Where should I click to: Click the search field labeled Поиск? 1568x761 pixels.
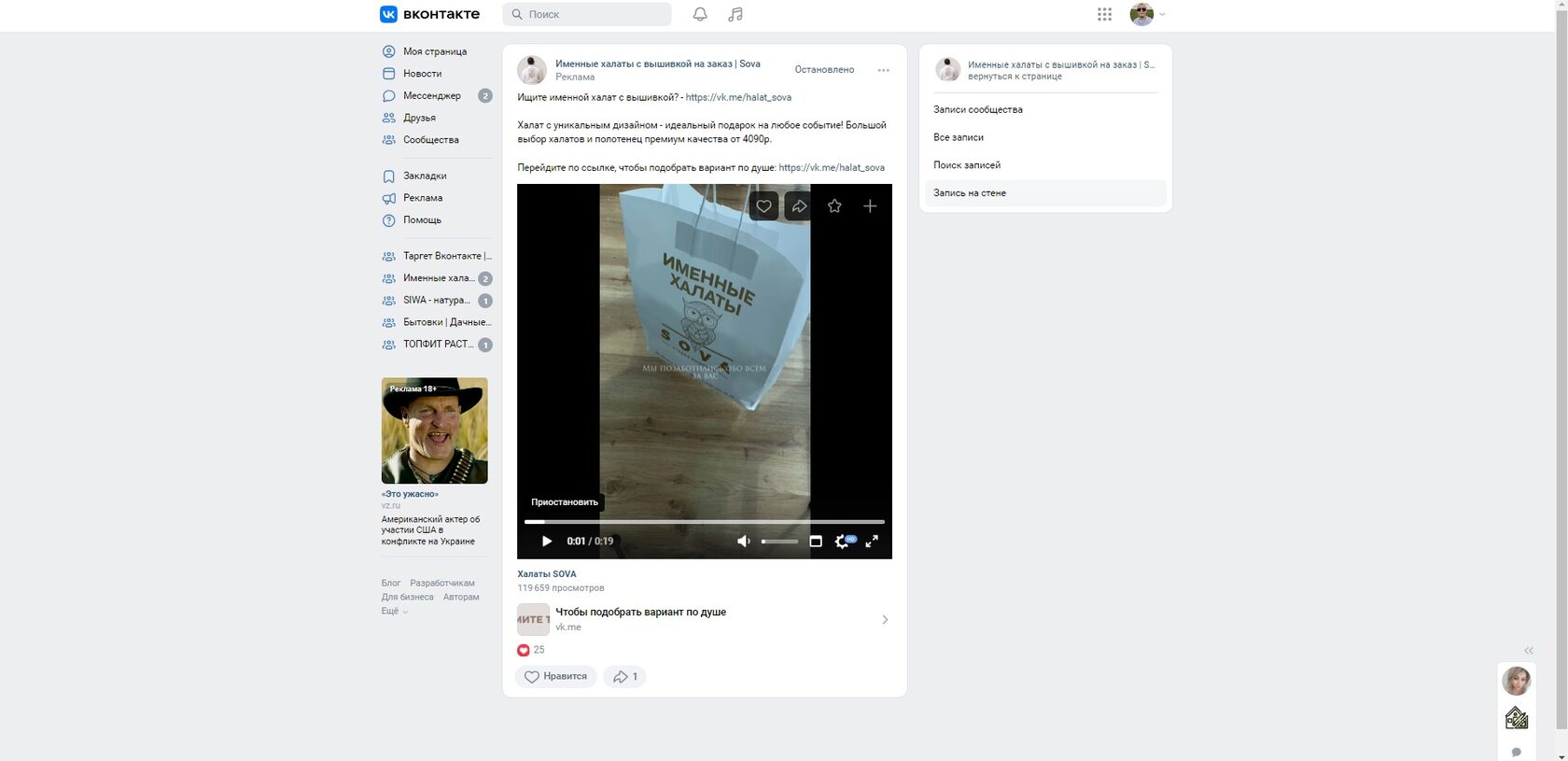click(587, 14)
